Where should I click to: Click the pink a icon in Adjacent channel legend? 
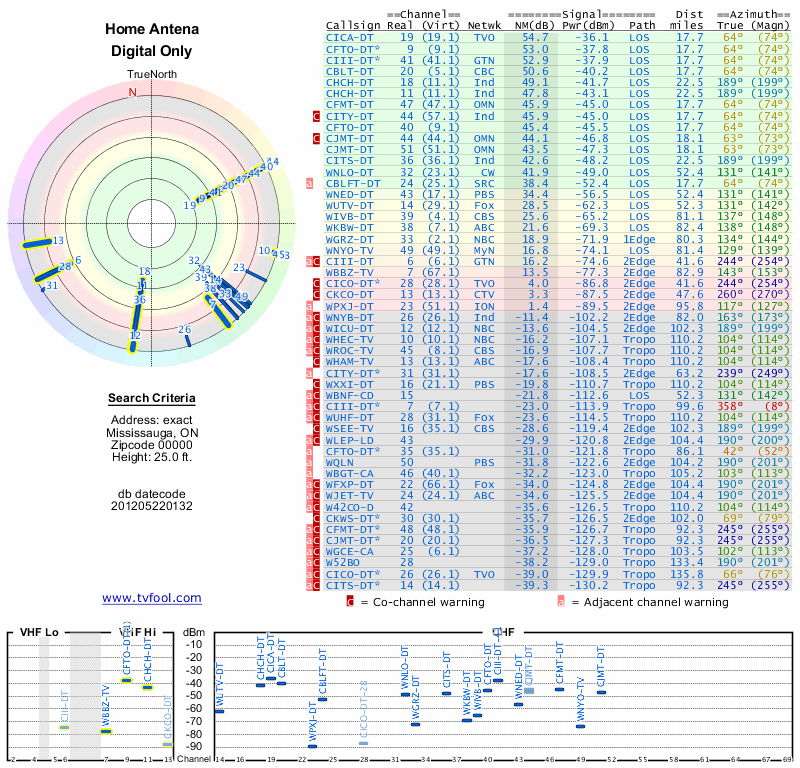561,602
